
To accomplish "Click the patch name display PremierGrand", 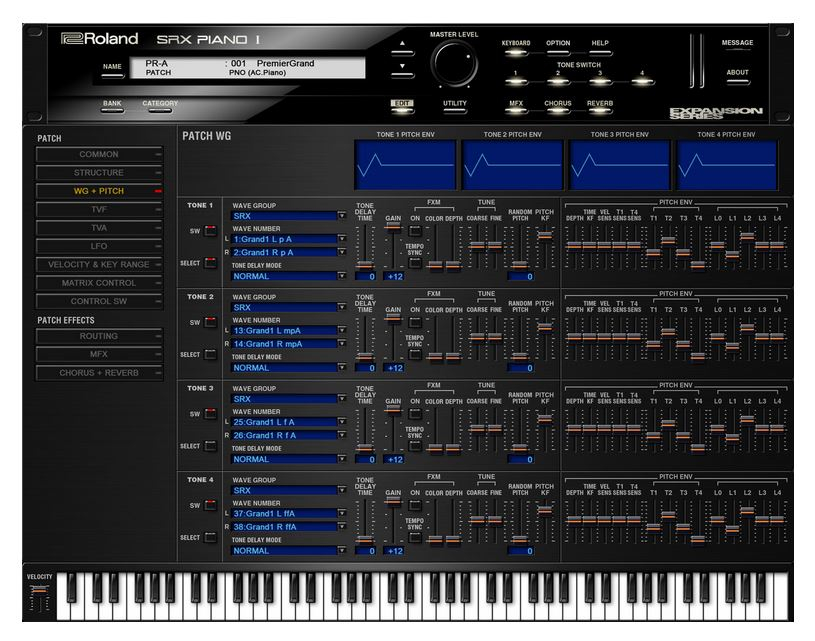I will [285, 63].
